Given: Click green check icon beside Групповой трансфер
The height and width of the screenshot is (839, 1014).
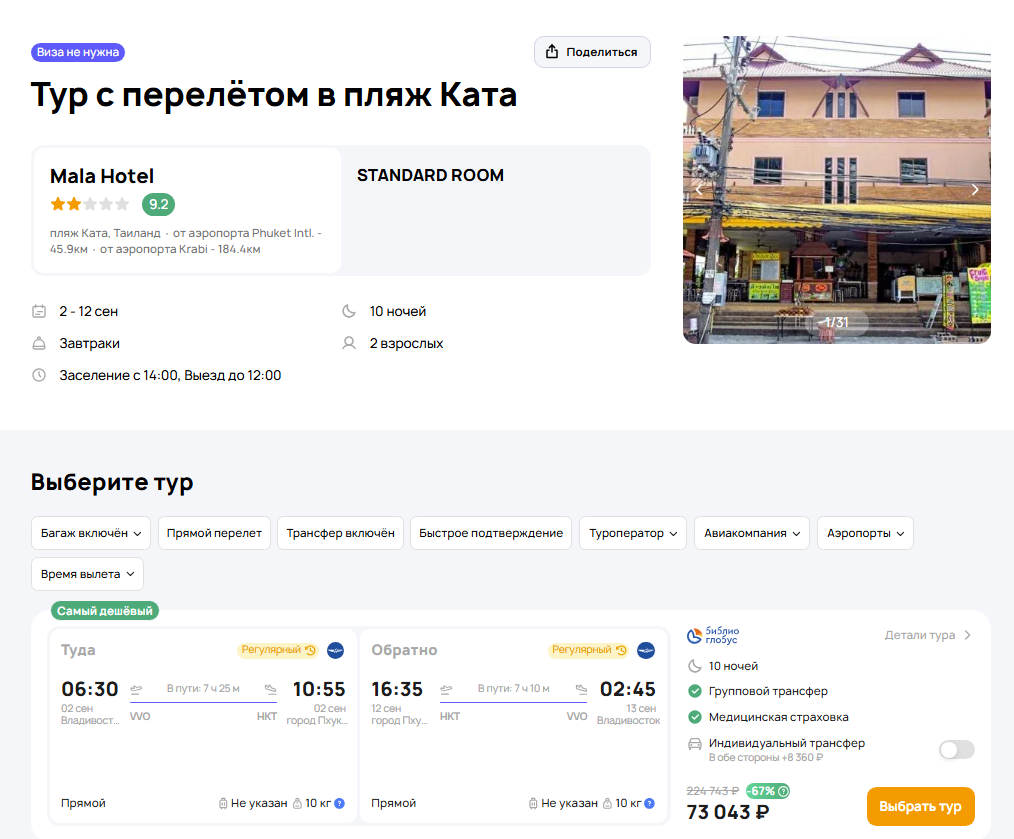Looking at the screenshot, I should point(695,691).
